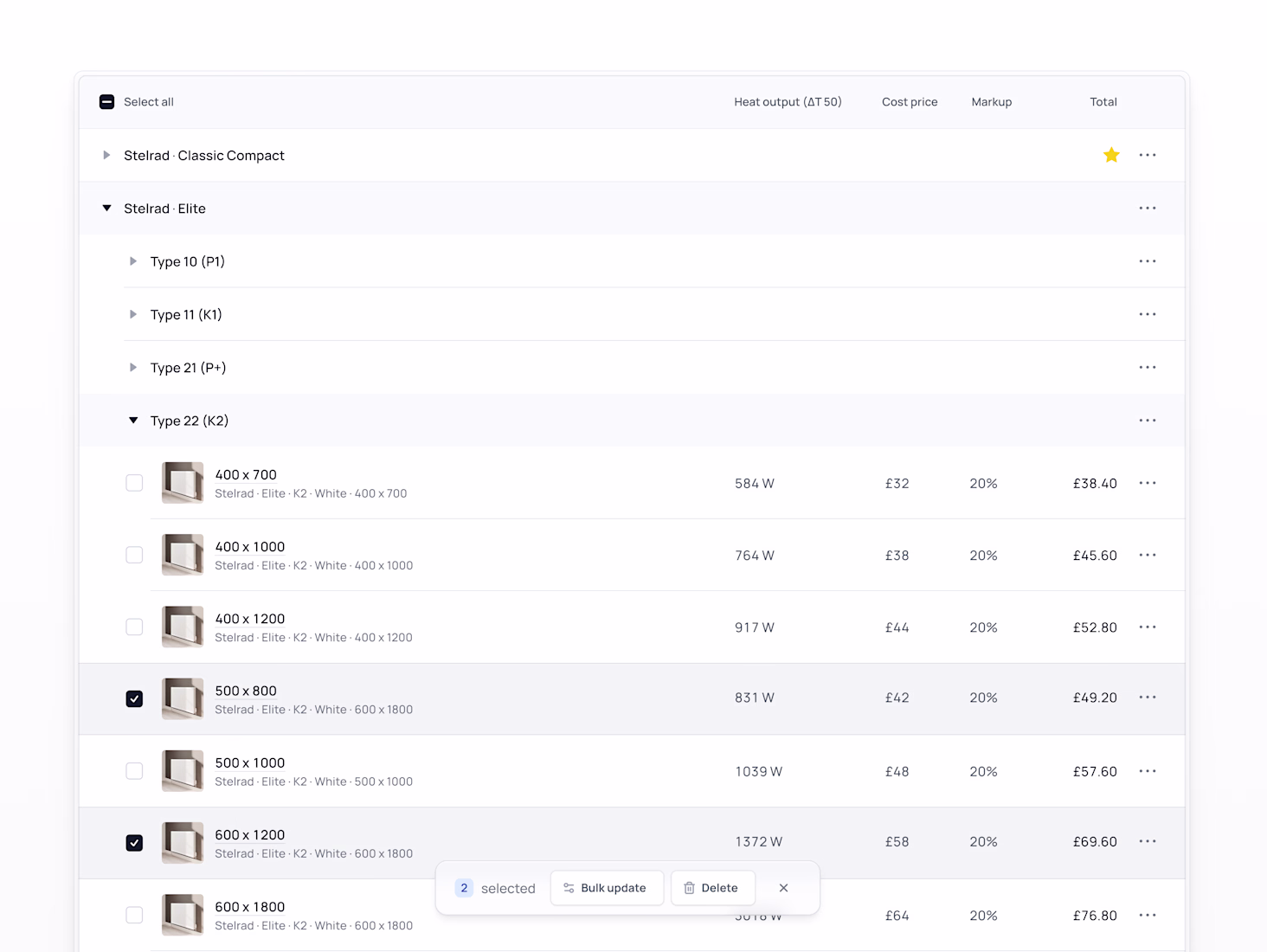Screen dimensions: 1267x952
Task: Check the 400 x 1000 radiator checkbox
Action: click(134, 555)
